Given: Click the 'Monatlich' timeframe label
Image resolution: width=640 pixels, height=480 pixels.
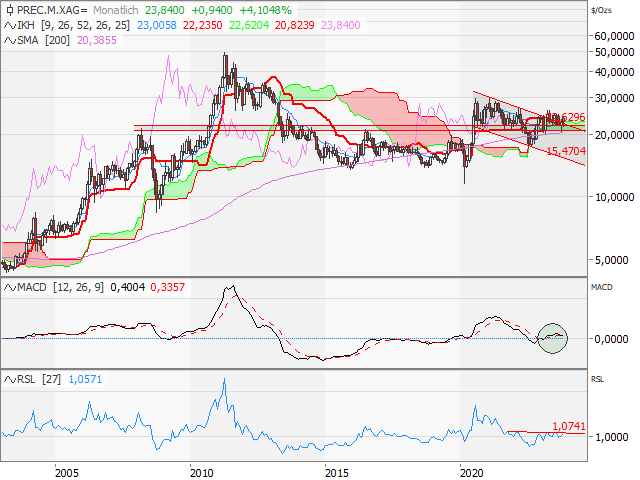Looking at the screenshot, I should [116, 10].
